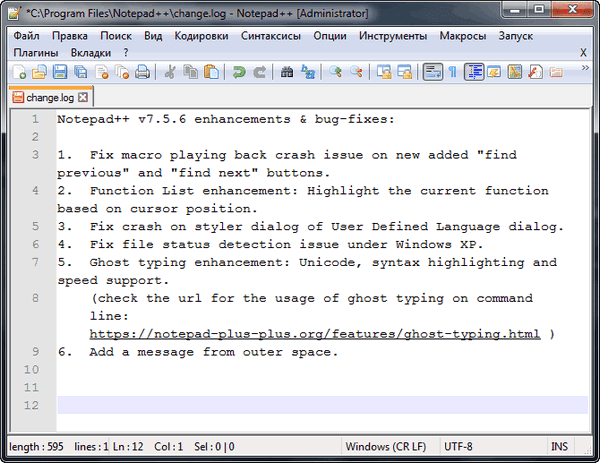Open the Инструменты menu

[393, 36]
